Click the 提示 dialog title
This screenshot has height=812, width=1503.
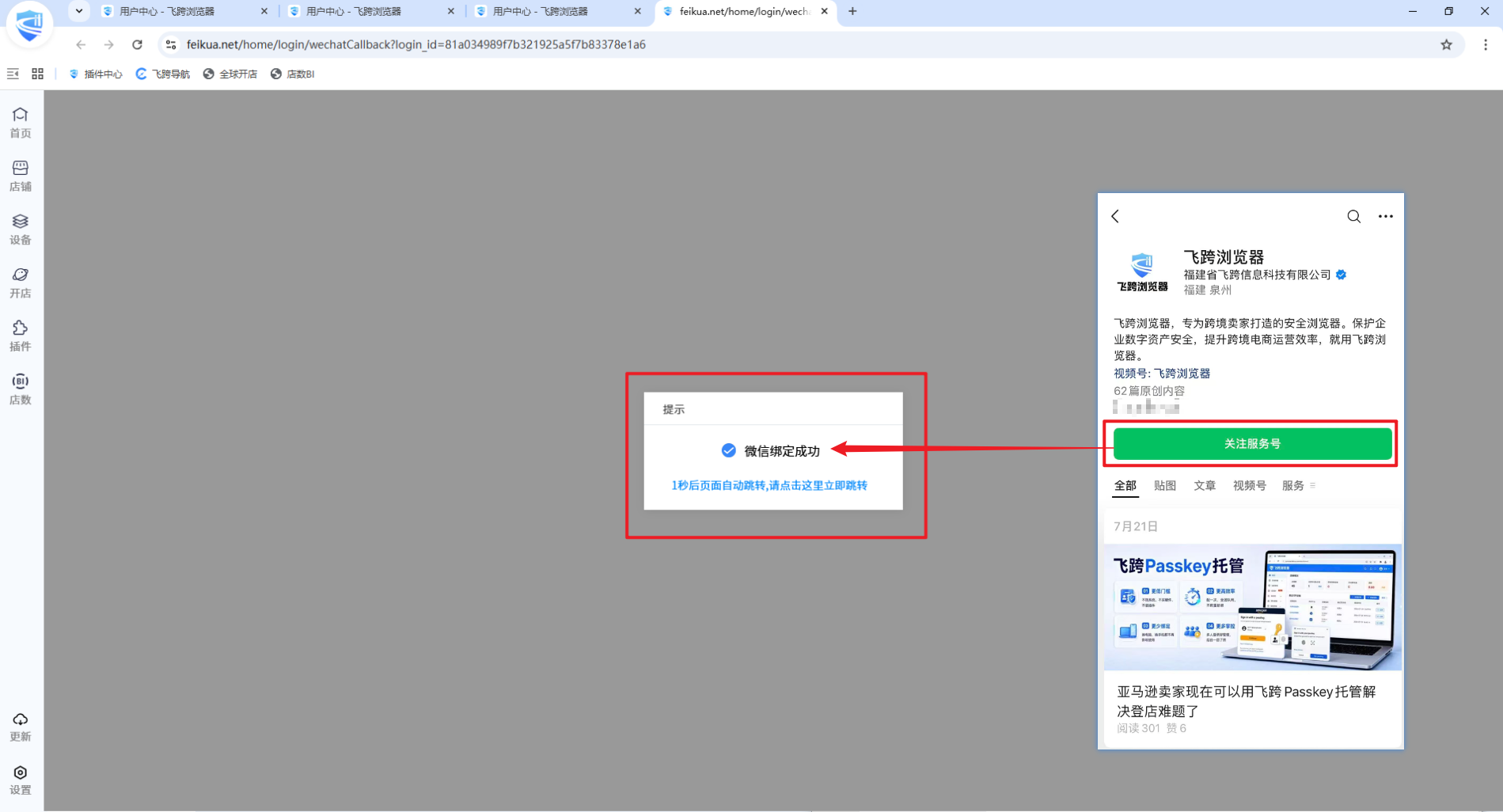(x=674, y=409)
